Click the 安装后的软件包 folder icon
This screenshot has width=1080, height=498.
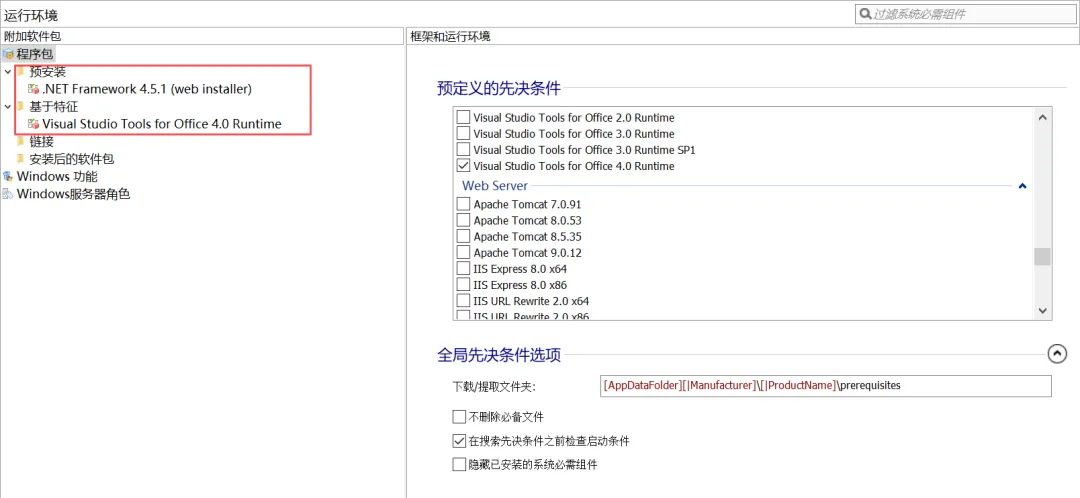21,158
